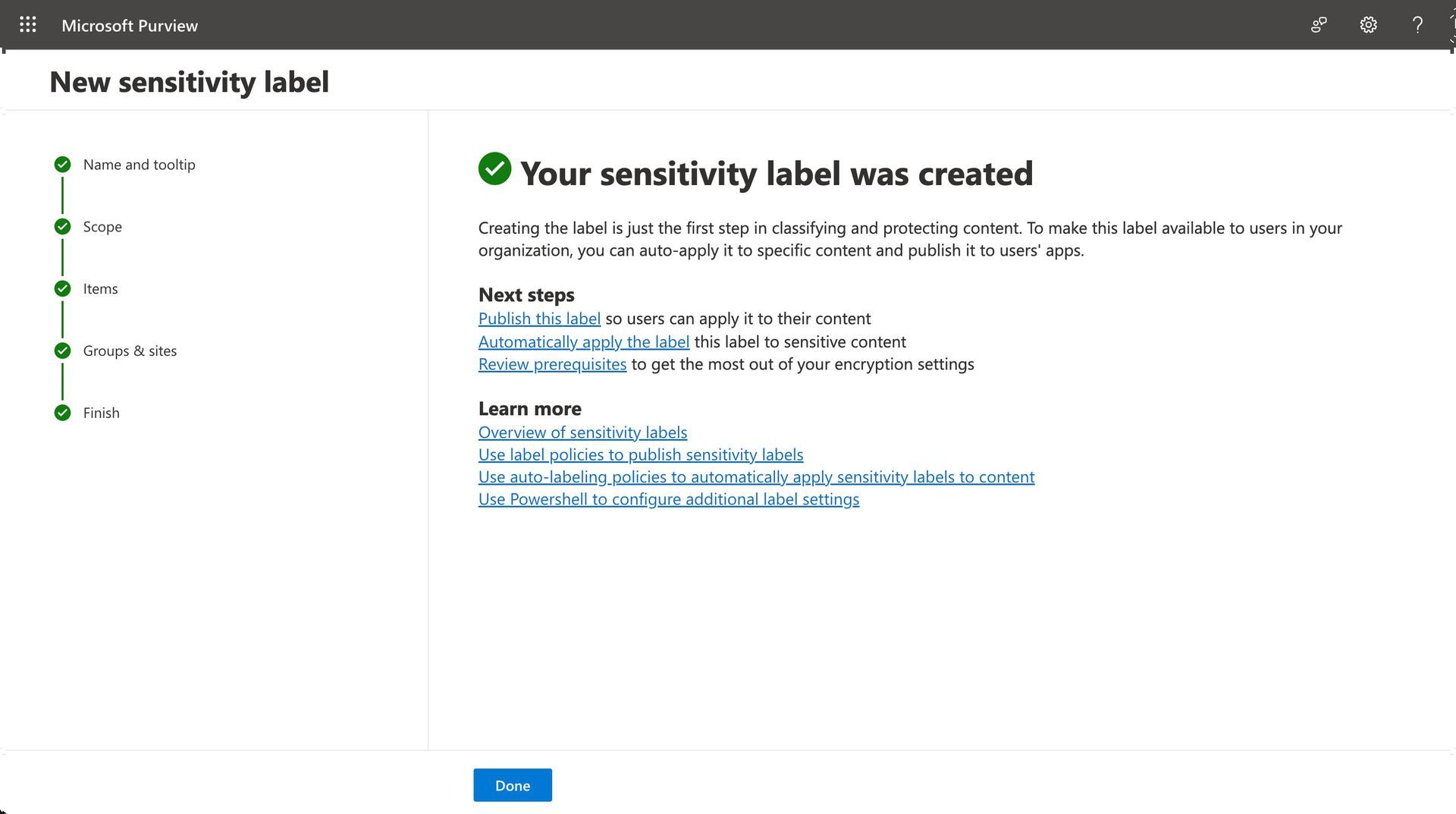Open the Publish this label link

click(x=539, y=319)
